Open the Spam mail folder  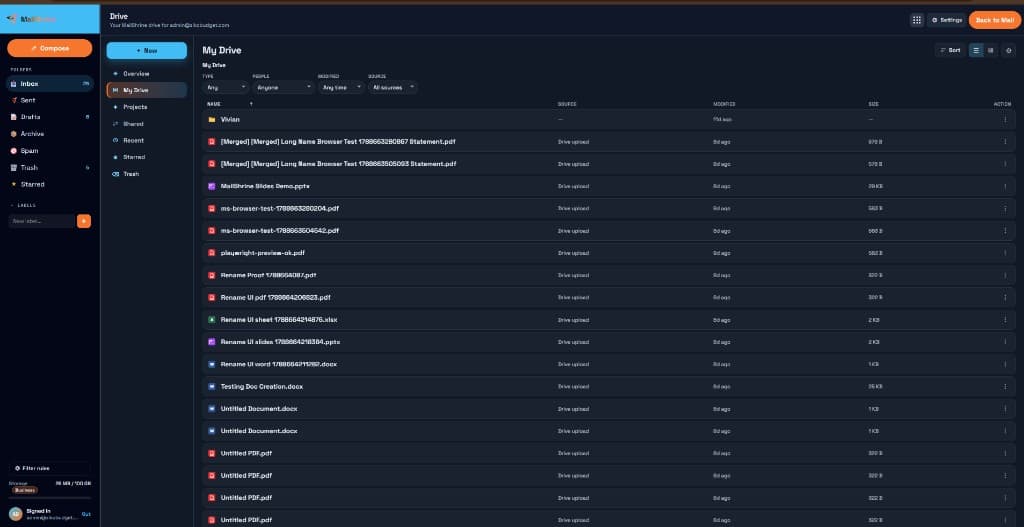(50, 151)
